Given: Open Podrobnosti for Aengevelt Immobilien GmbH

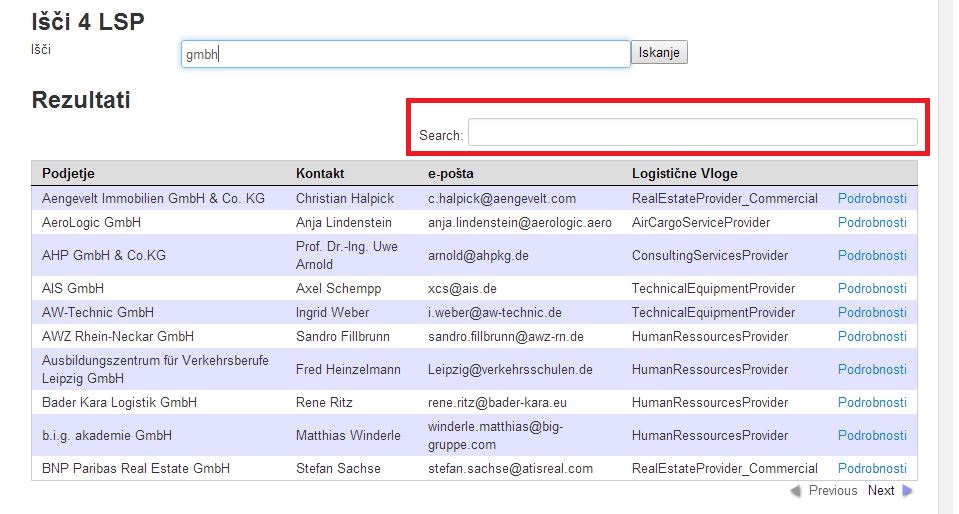Looking at the screenshot, I should pyautogui.click(x=872, y=198).
